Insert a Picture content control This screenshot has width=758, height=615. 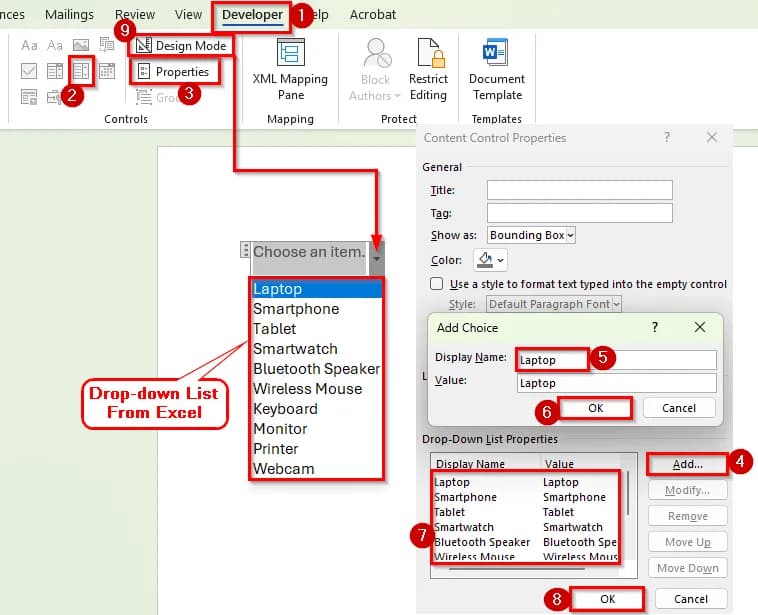81,45
